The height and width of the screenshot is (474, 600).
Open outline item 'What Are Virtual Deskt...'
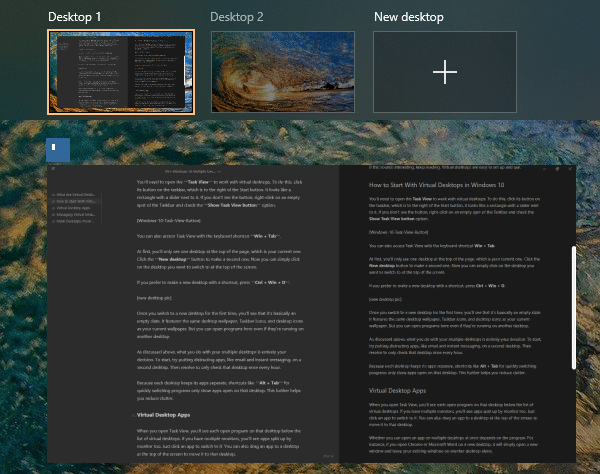tap(75, 194)
